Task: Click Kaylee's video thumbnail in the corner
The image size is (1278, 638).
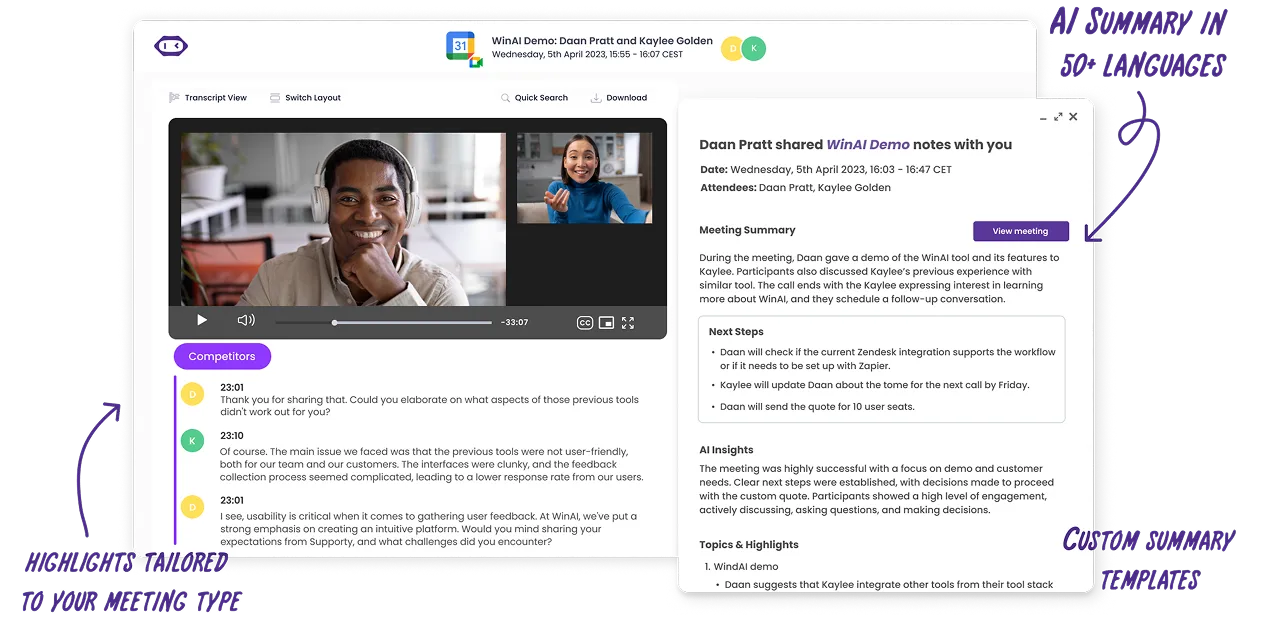Action: [x=584, y=178]
